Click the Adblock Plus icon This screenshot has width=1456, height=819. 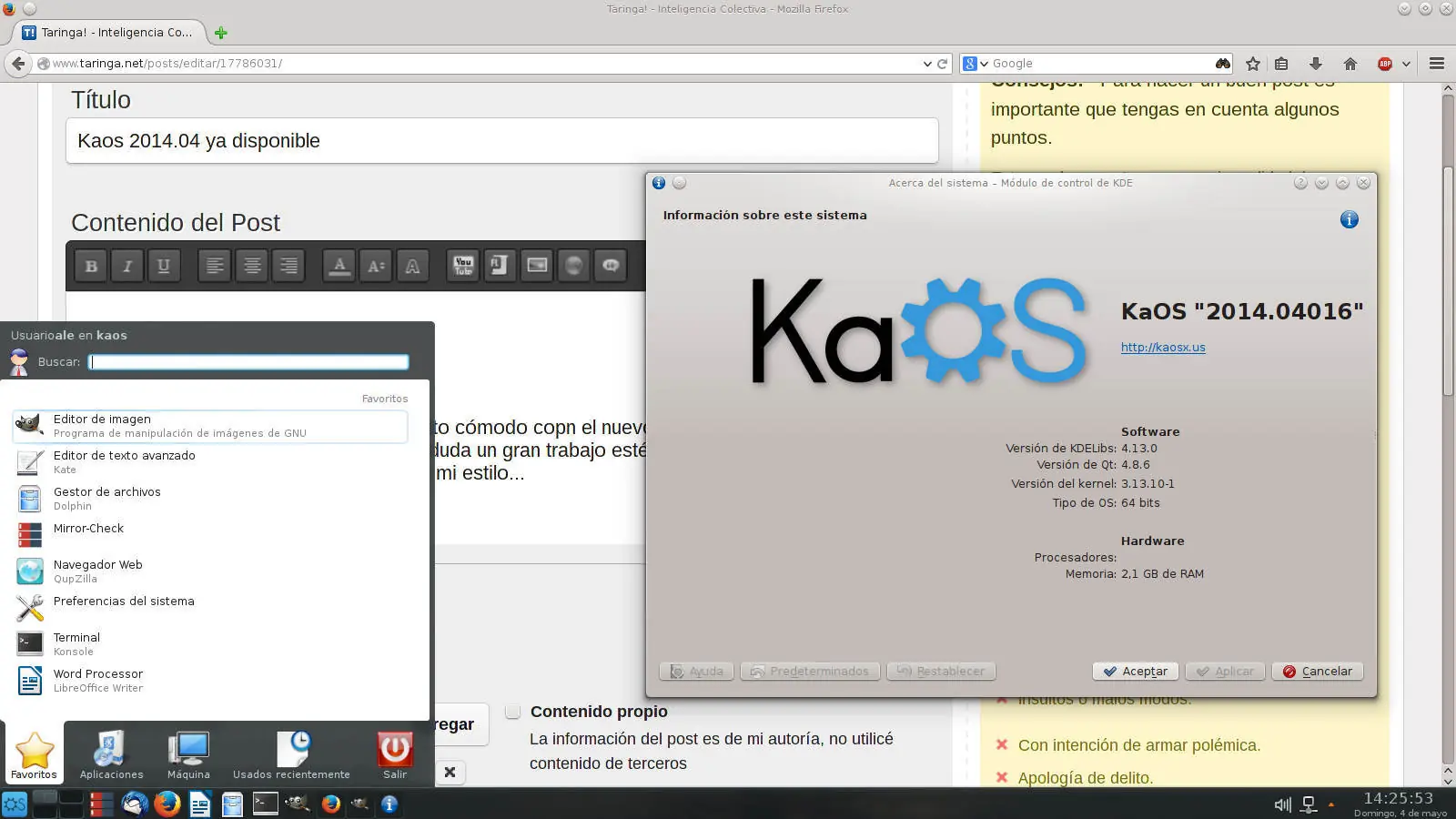coord(1385,64)
